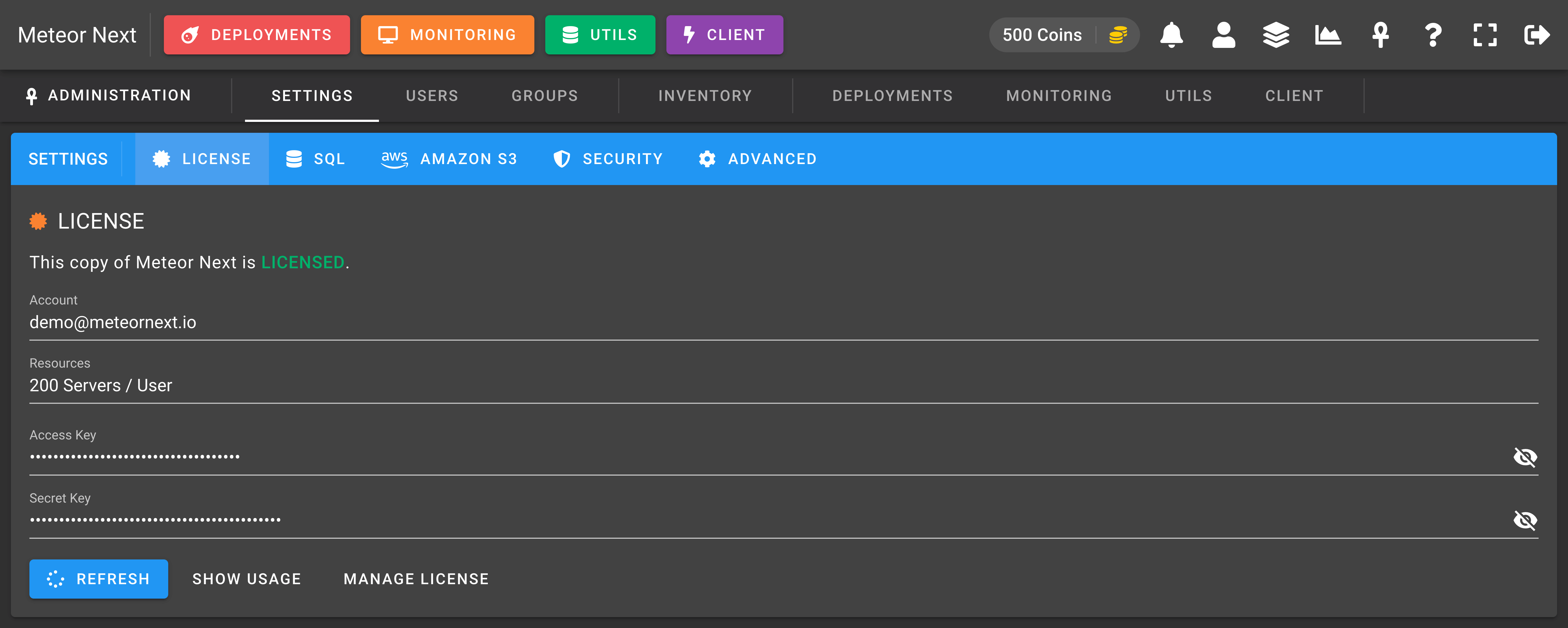Click the Show Usage button

click(247, 579)
